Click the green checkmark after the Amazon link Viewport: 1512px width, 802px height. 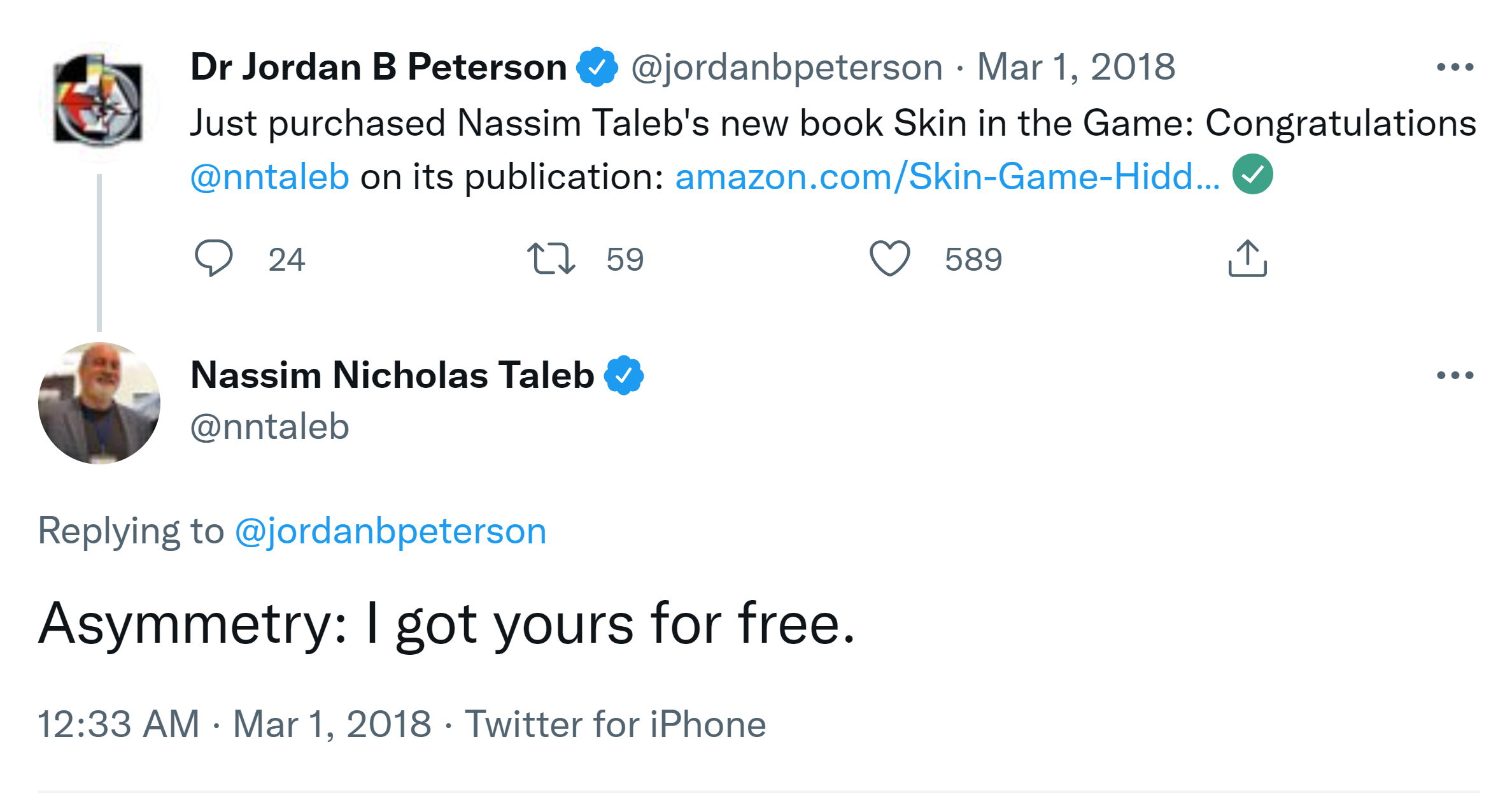1252,175
